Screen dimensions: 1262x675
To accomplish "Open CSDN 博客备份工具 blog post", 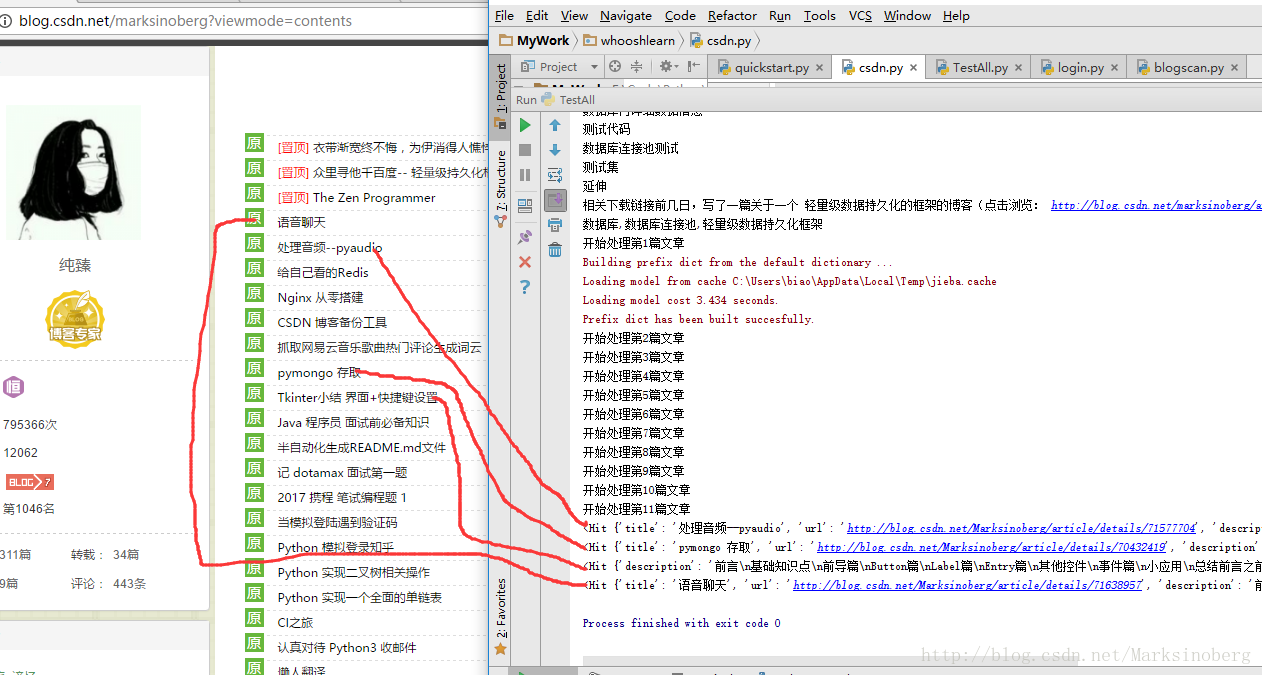I will [332, 322].
